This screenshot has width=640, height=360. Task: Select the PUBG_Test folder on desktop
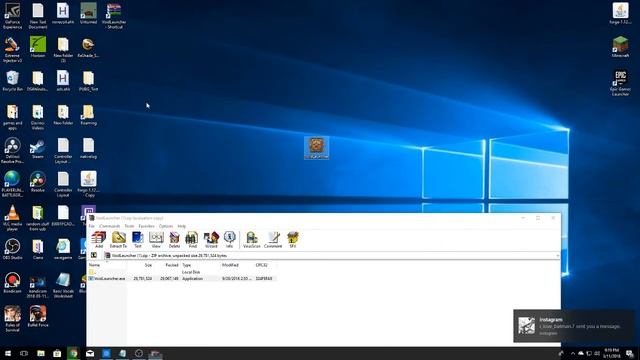click(x=88, y=81)
